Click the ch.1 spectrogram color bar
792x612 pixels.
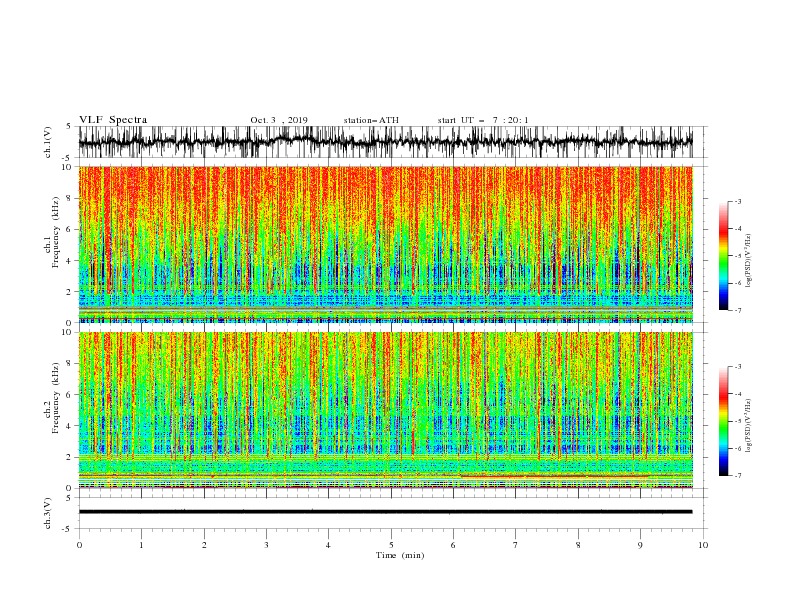(723, 256)
